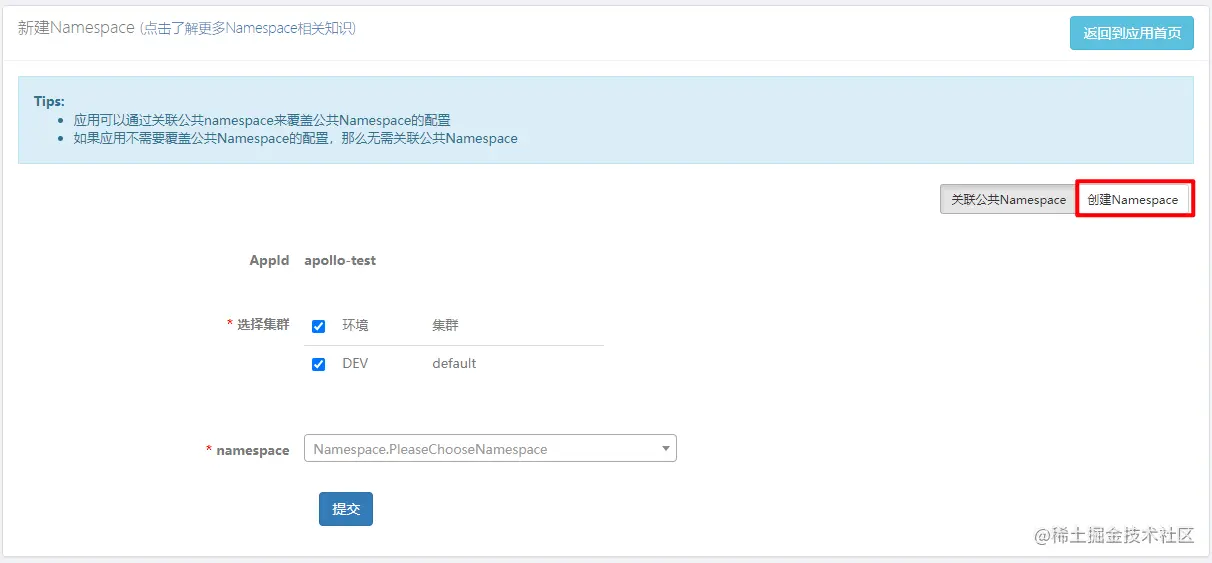Viewport: 1212px width, 563px height.
Task: Switch to 创建Namespace tab
Action: 1133,199
